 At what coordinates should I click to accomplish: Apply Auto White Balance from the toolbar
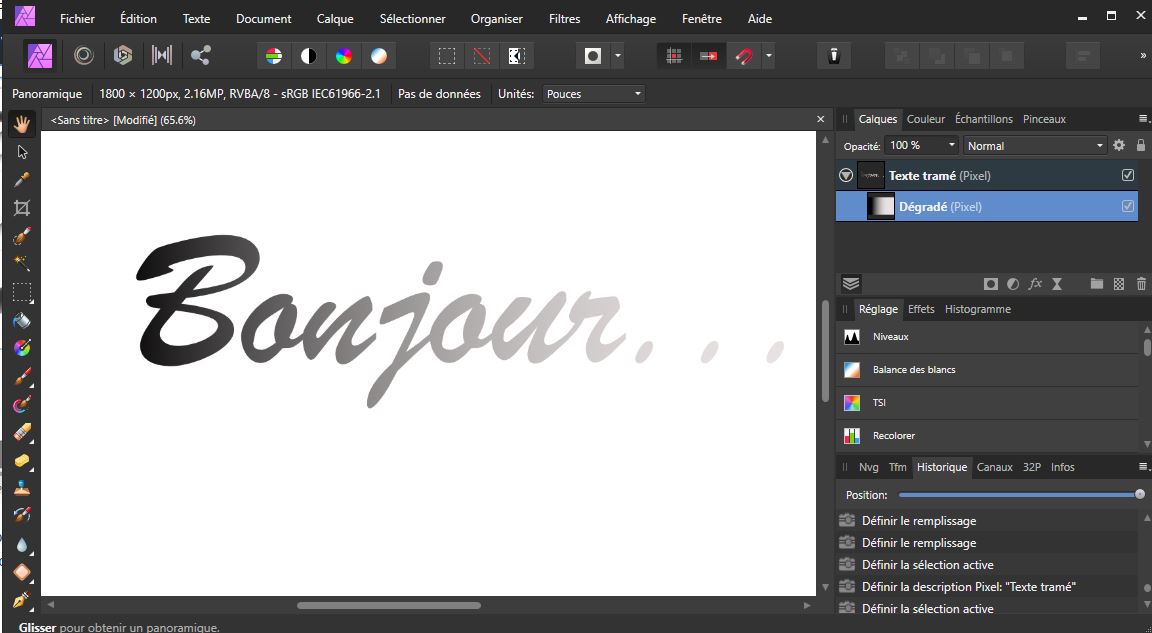[x=379, y=57]
